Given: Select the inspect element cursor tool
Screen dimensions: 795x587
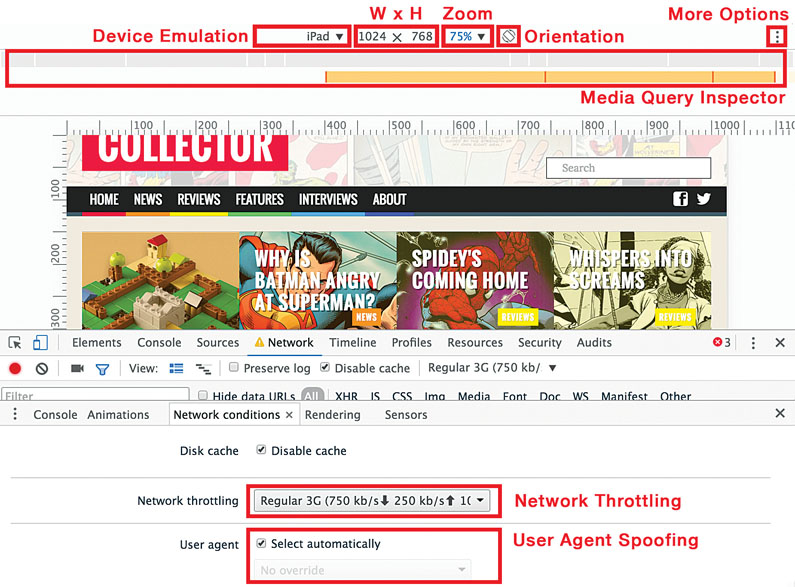Looking at the screenshot, I should click(15, 343).
